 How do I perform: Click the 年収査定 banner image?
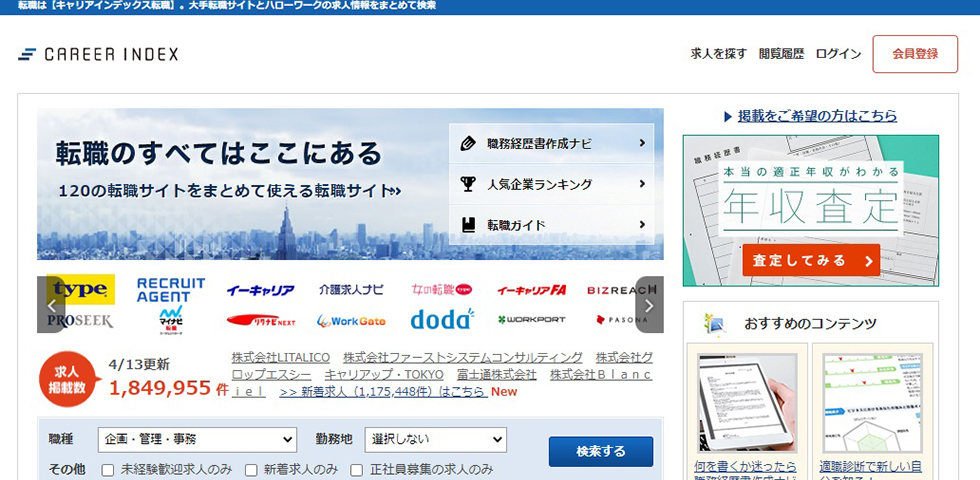point(811,211)
